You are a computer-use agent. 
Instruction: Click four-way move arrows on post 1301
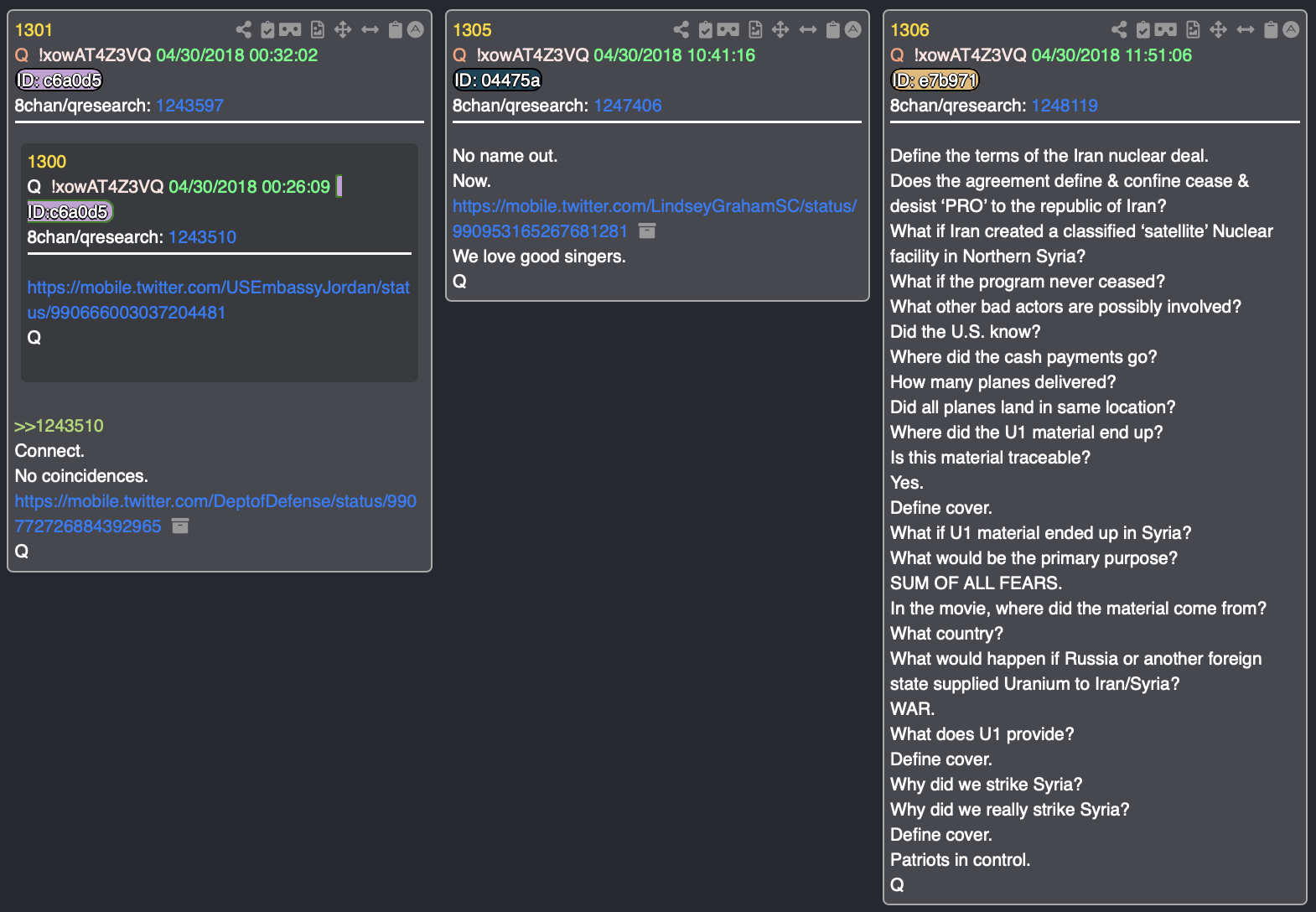tap(343, 30)
